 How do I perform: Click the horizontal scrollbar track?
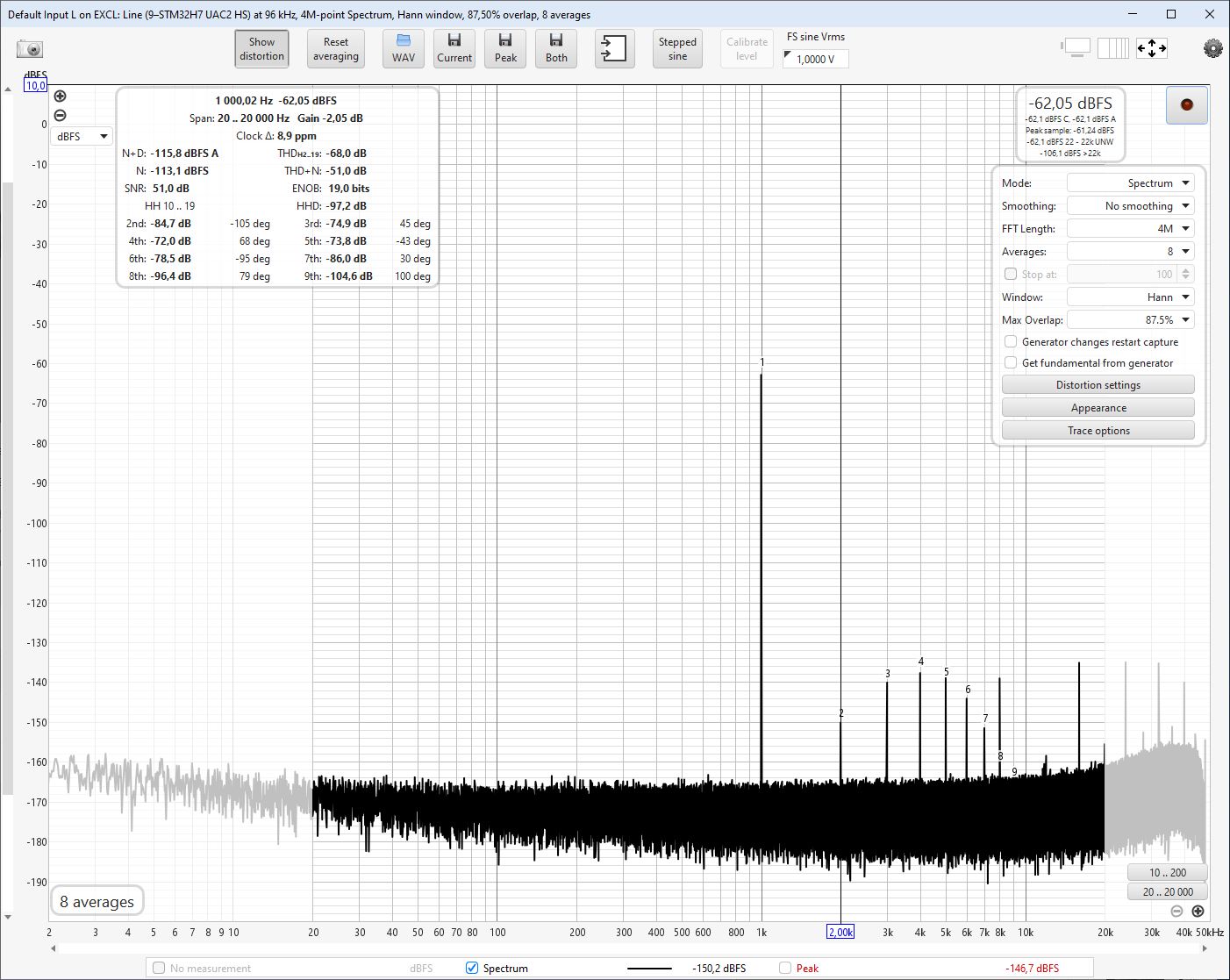629,948
